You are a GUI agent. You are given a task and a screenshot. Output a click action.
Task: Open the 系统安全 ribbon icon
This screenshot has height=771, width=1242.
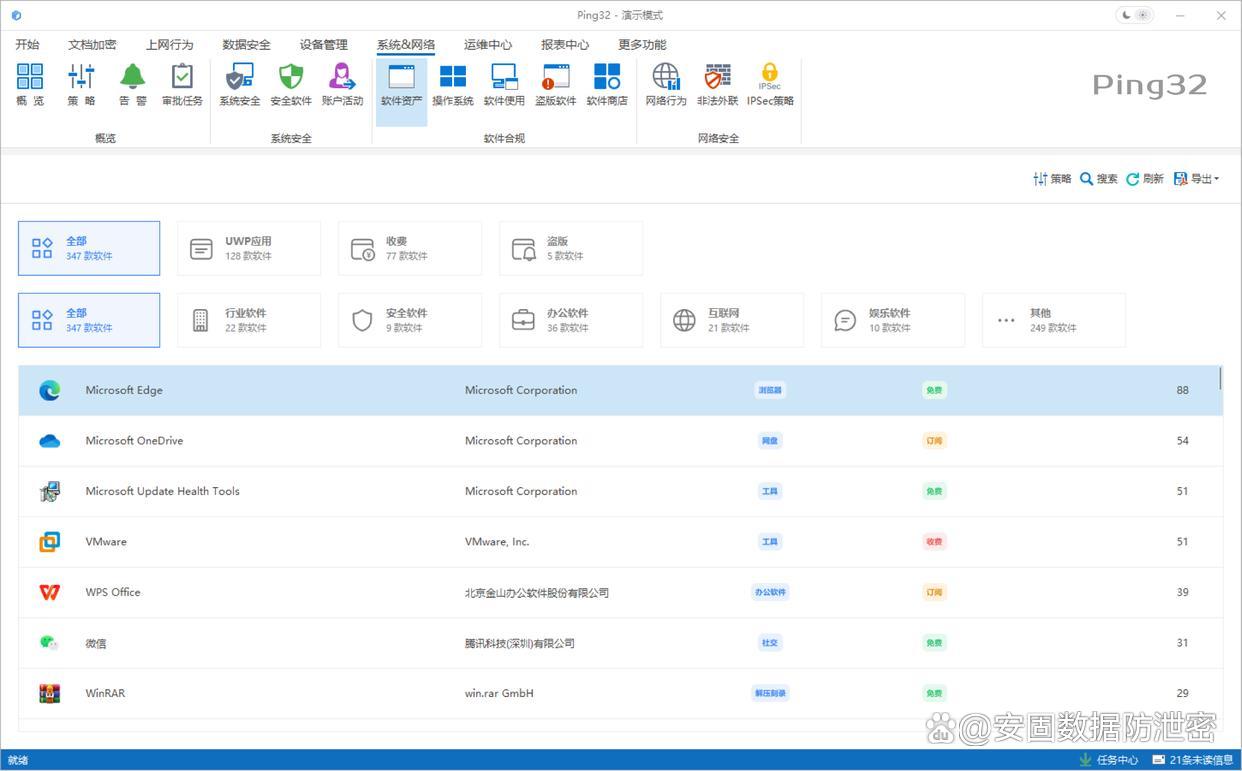[239, 84]
